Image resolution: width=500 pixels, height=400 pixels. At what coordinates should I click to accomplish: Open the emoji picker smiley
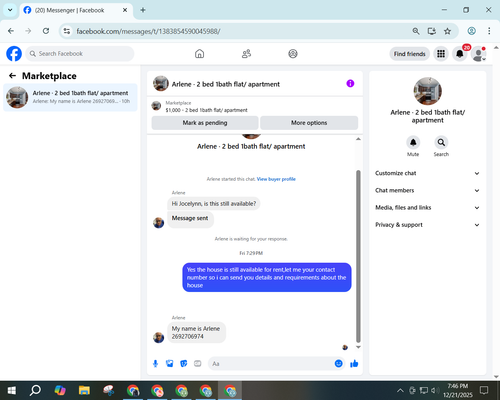pos(338,363)
